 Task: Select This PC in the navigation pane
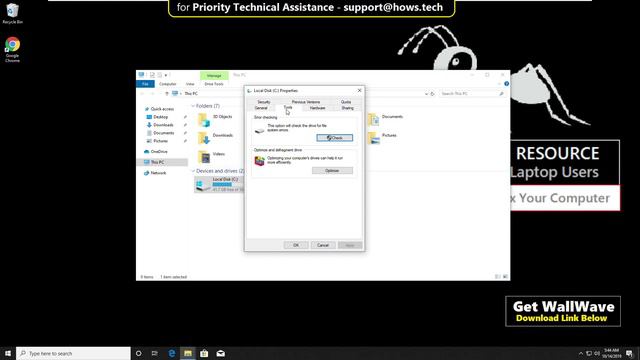(x=158, y=162)
